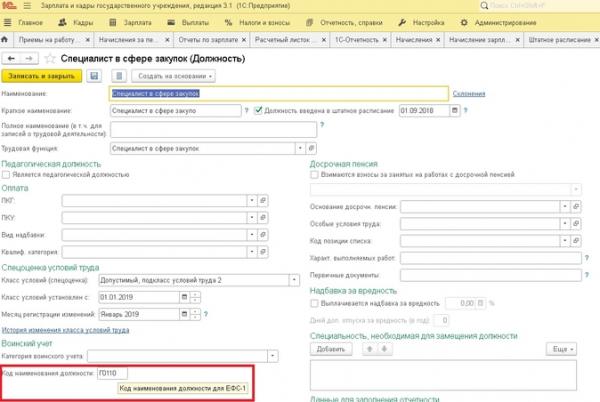Open the Трудовая функция linked record icon

[x=311, y=148]
